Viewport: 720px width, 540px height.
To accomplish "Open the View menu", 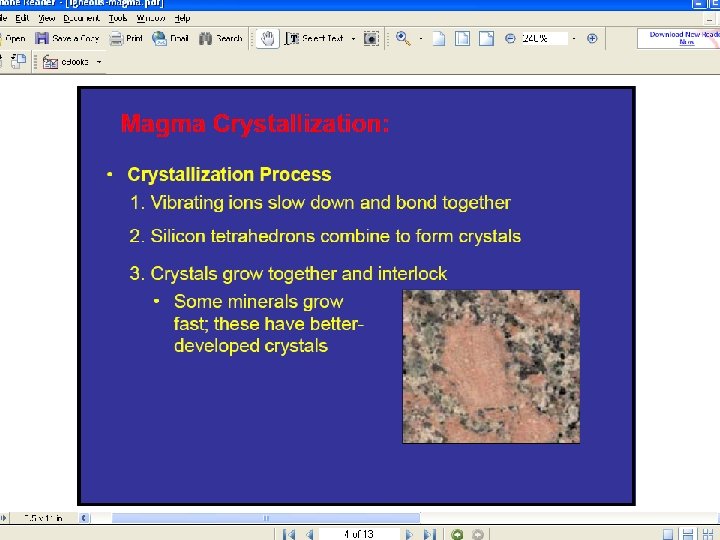I will point(46,18).
